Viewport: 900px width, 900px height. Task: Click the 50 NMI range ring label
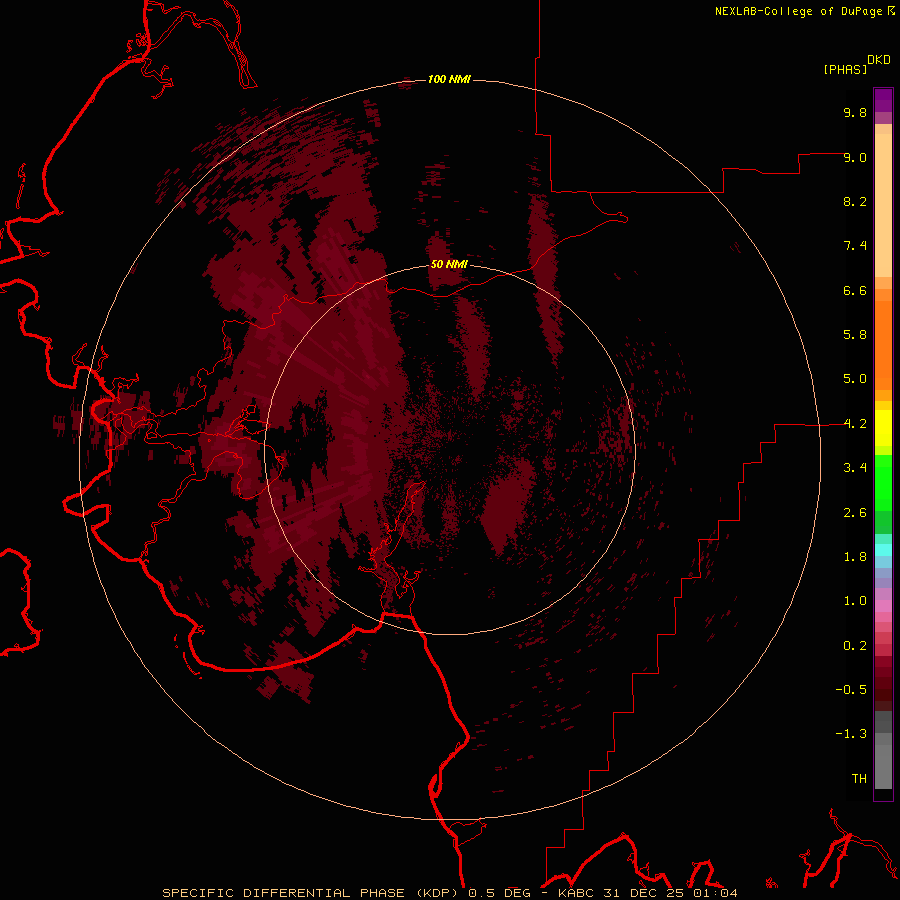[449, 264]
